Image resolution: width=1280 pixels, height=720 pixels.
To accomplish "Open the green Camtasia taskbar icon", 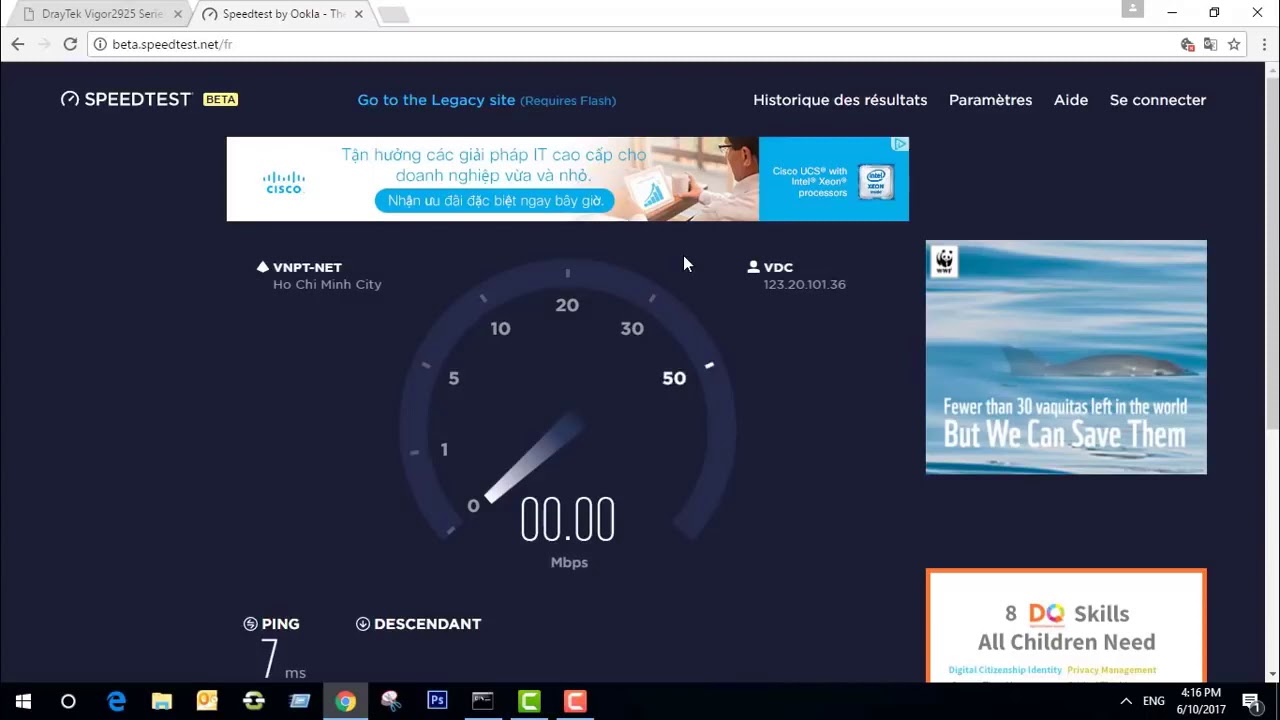I will pos(529,701).
